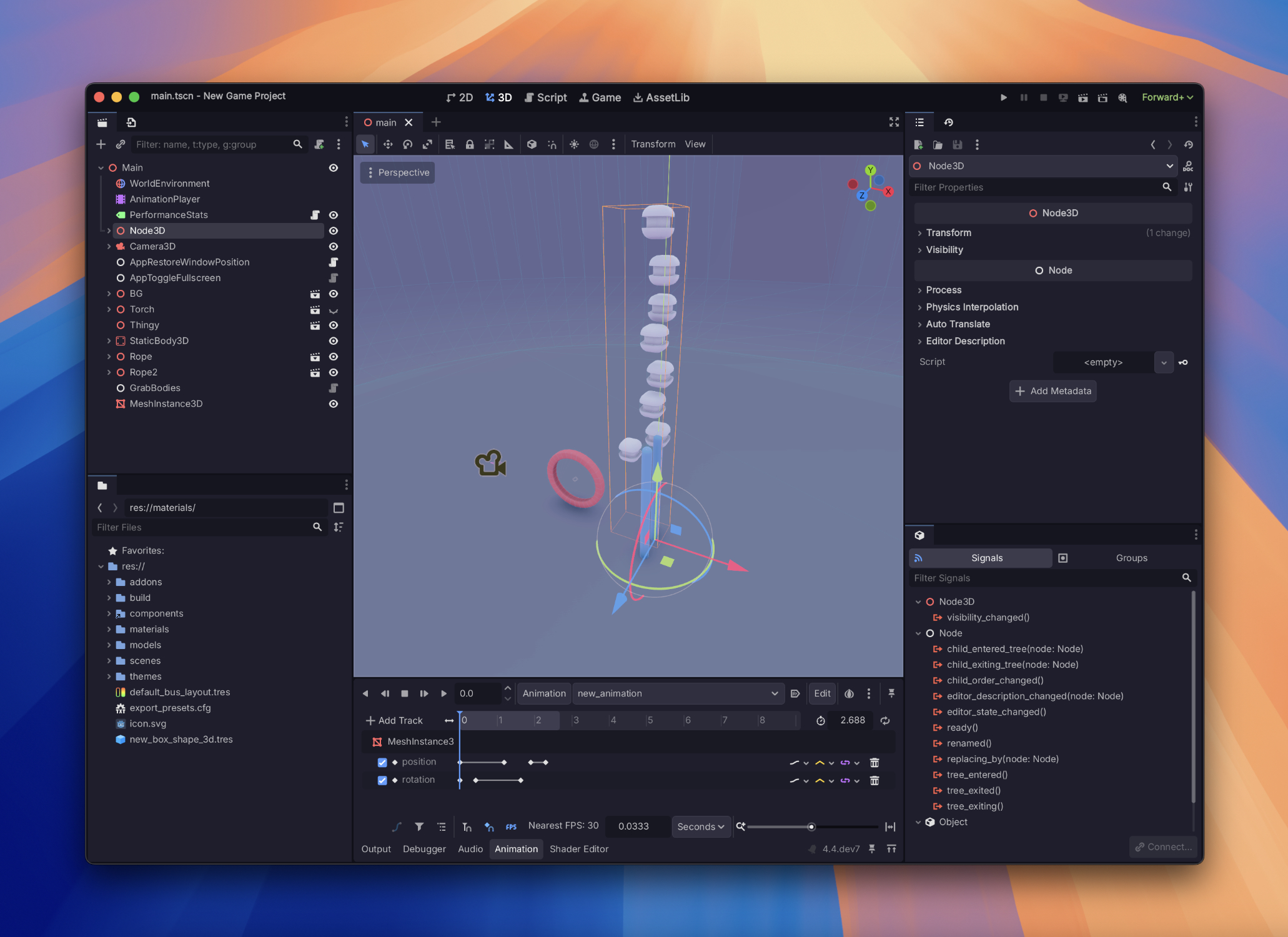The height and width of the screenshot is (937, 1288).
Task: Disable the position track checkbox
Action: 382,762
